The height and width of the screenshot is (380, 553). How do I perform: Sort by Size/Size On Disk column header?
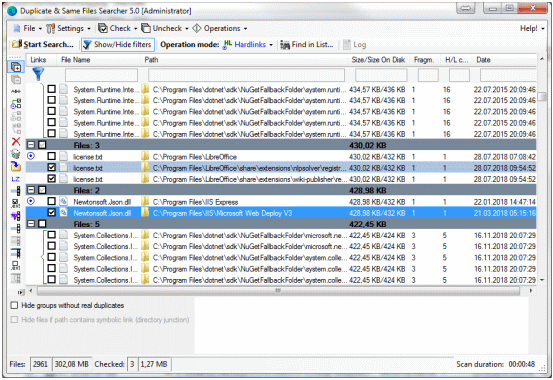pyautogui.click(x=378, y=60)
